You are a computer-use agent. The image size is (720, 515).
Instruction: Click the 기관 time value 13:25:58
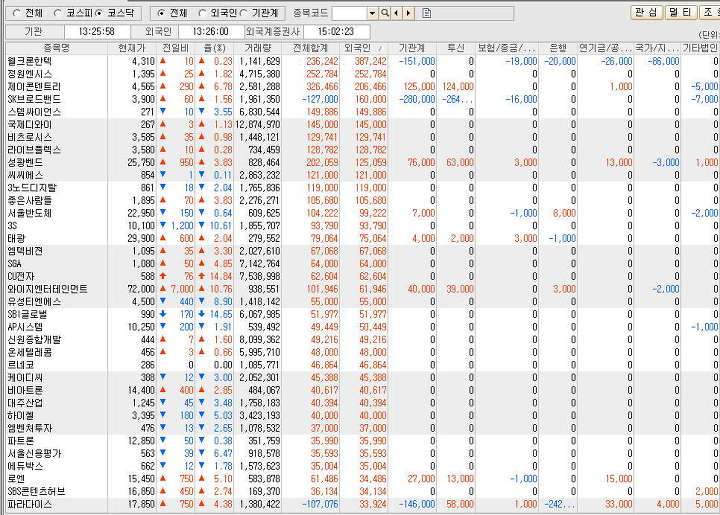click(97, 32)
